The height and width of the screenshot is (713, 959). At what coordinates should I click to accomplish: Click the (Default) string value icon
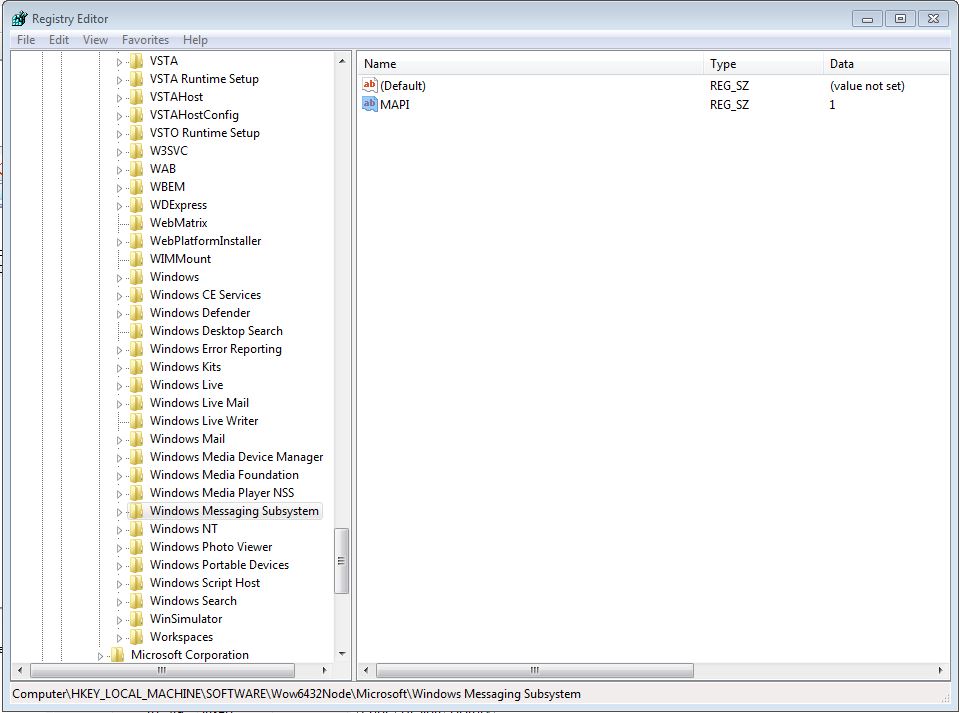pyautogui.click(x=369, y=86)
